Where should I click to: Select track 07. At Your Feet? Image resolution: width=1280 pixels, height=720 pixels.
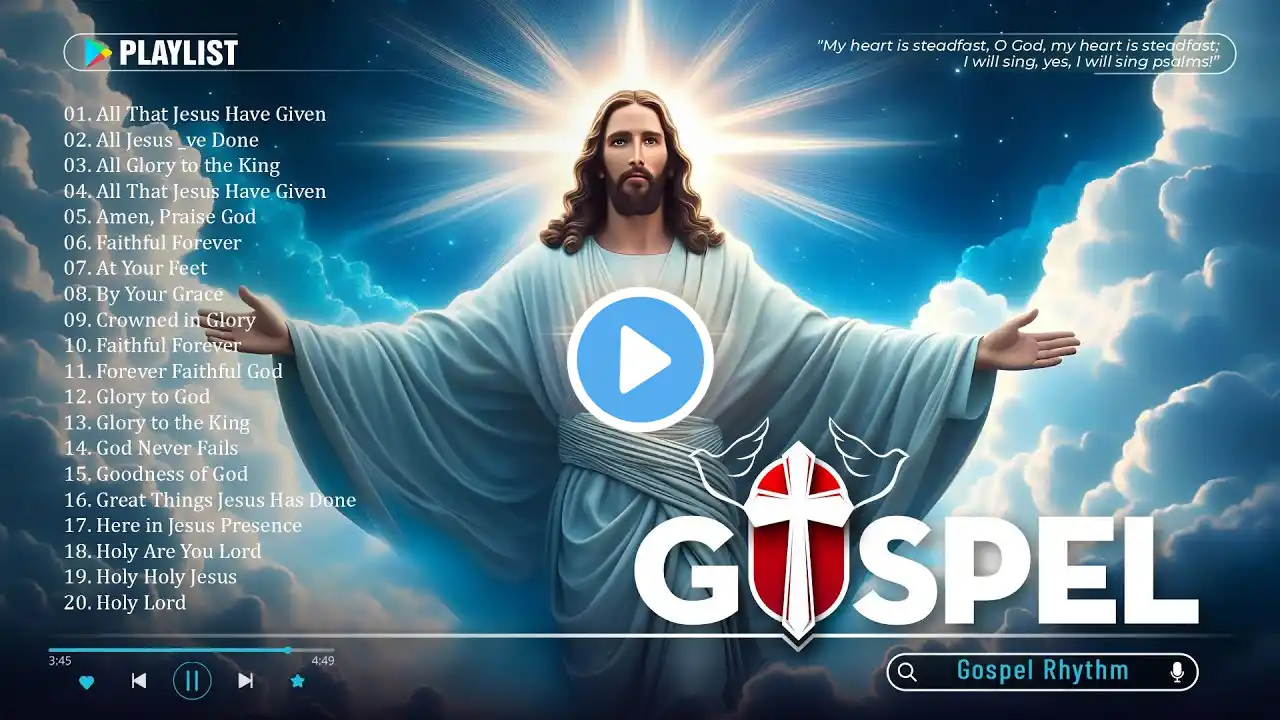136,268
